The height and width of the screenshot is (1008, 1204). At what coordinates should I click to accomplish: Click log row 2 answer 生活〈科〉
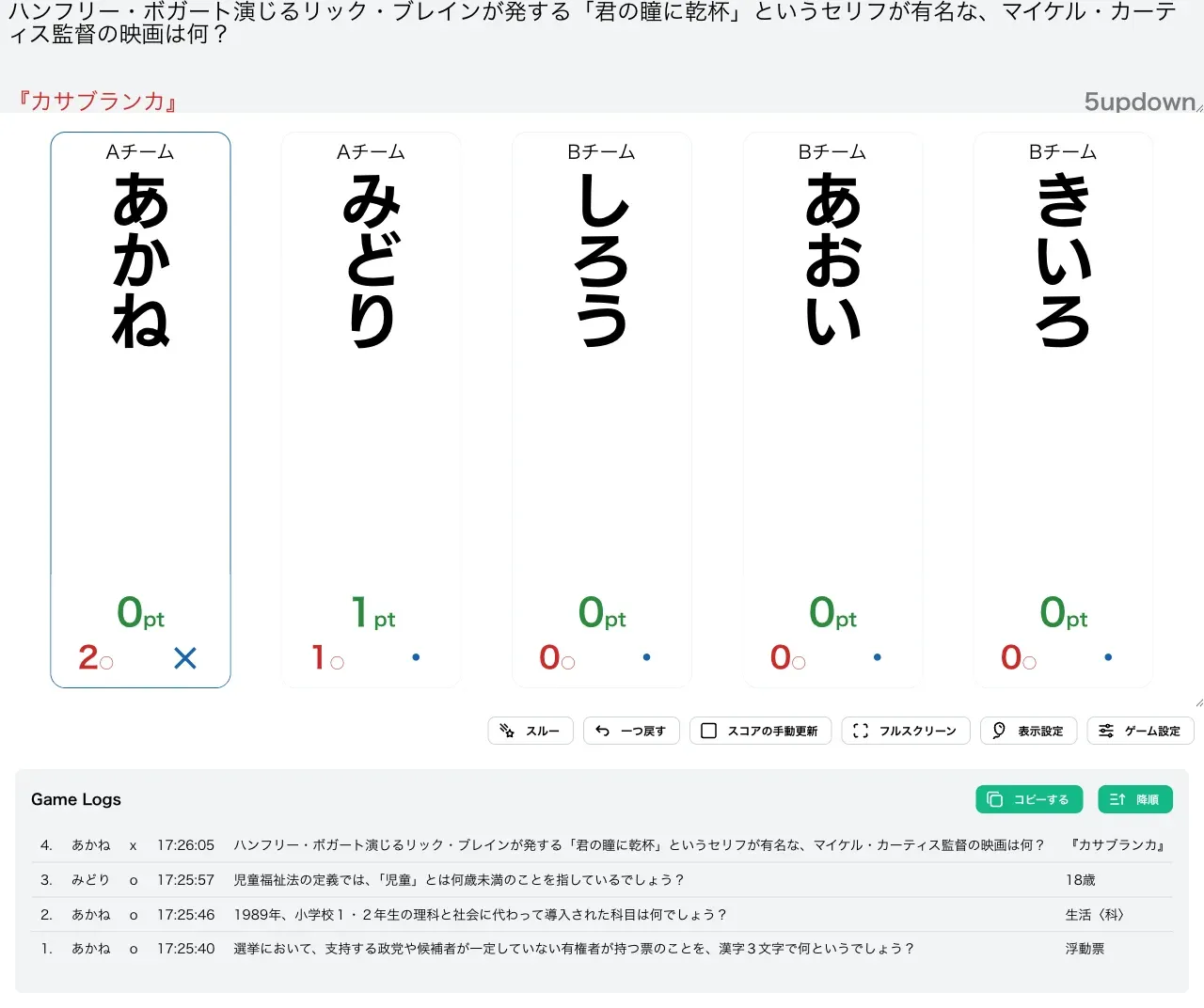(1095, 915)
